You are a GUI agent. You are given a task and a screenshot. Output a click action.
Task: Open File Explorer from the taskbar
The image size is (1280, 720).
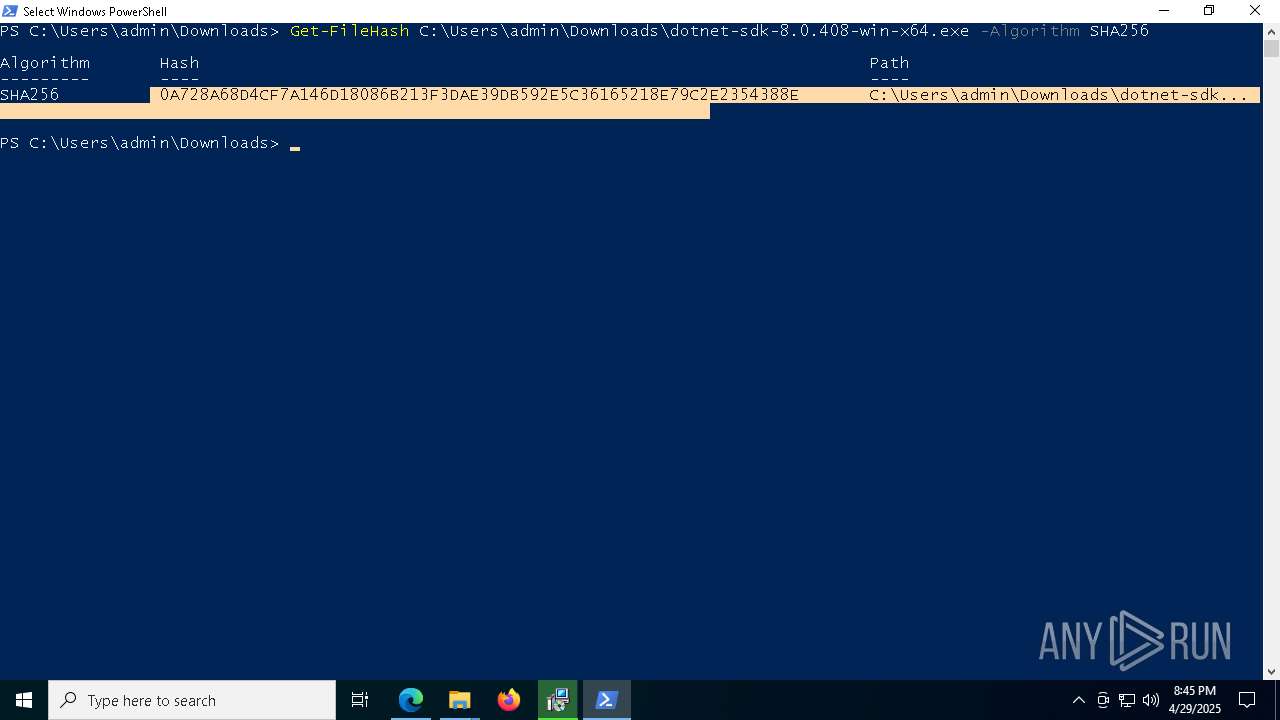[x=460, y=700]
